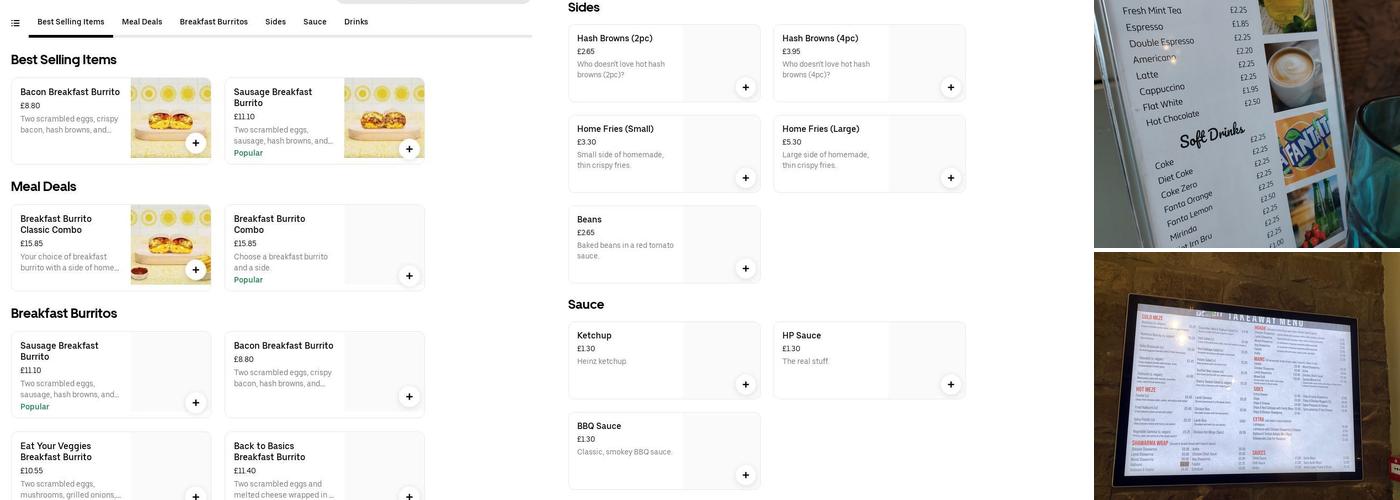
Task: Add Beans side to order
Action: (x=745, y=268)
